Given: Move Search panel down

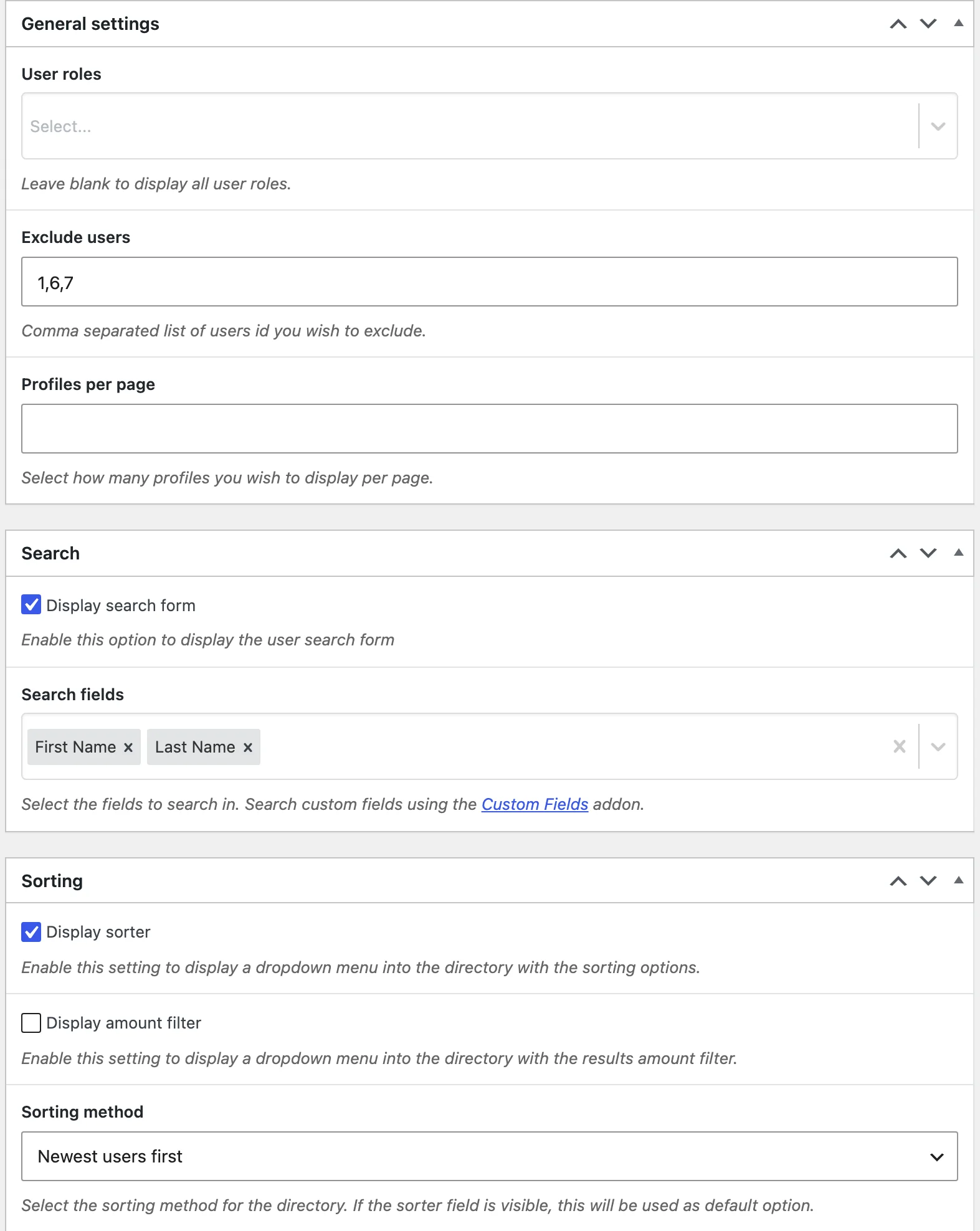Looking at the screenshot, I should (x=928, y=553).
